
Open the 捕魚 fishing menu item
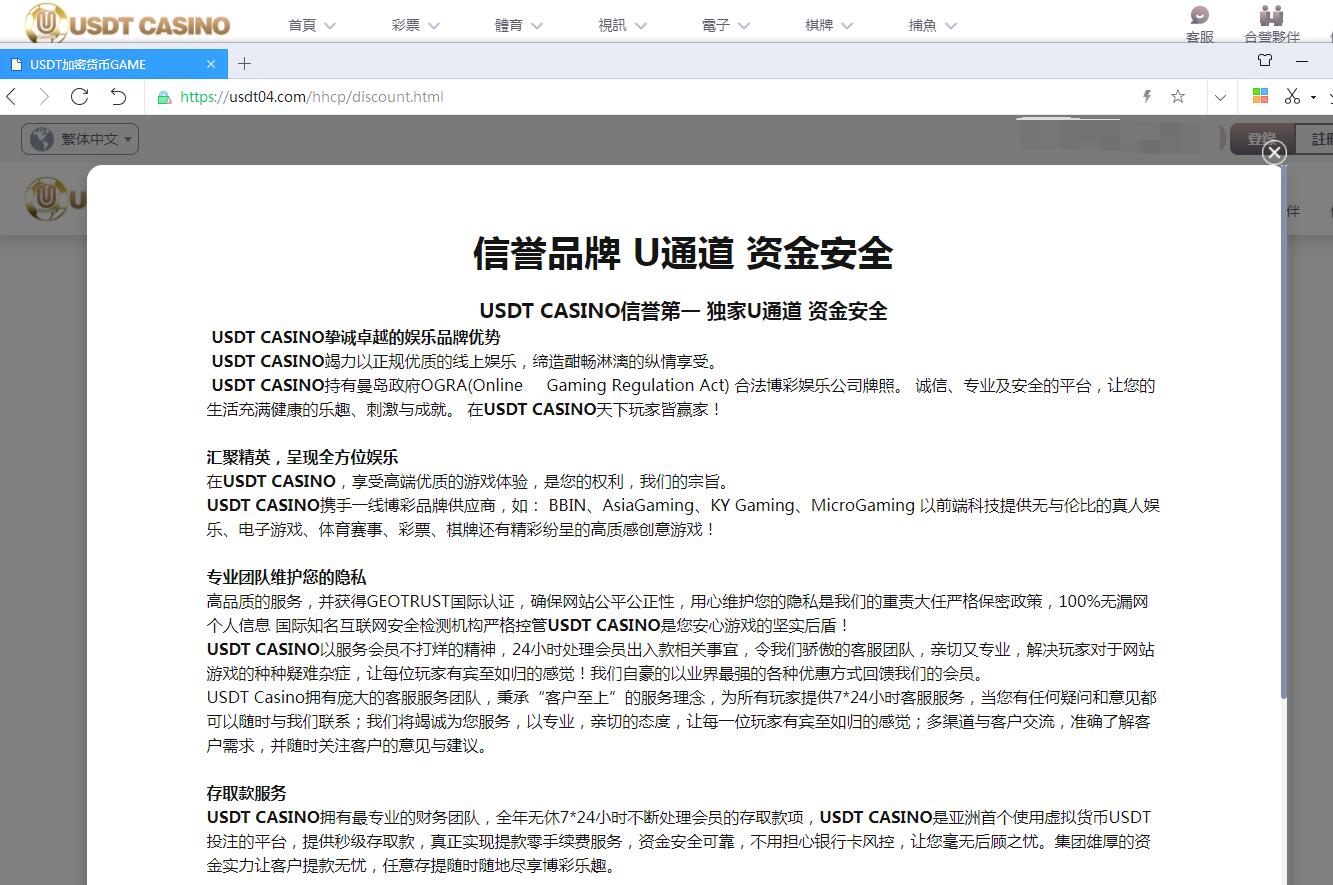[x=922, y=26]
